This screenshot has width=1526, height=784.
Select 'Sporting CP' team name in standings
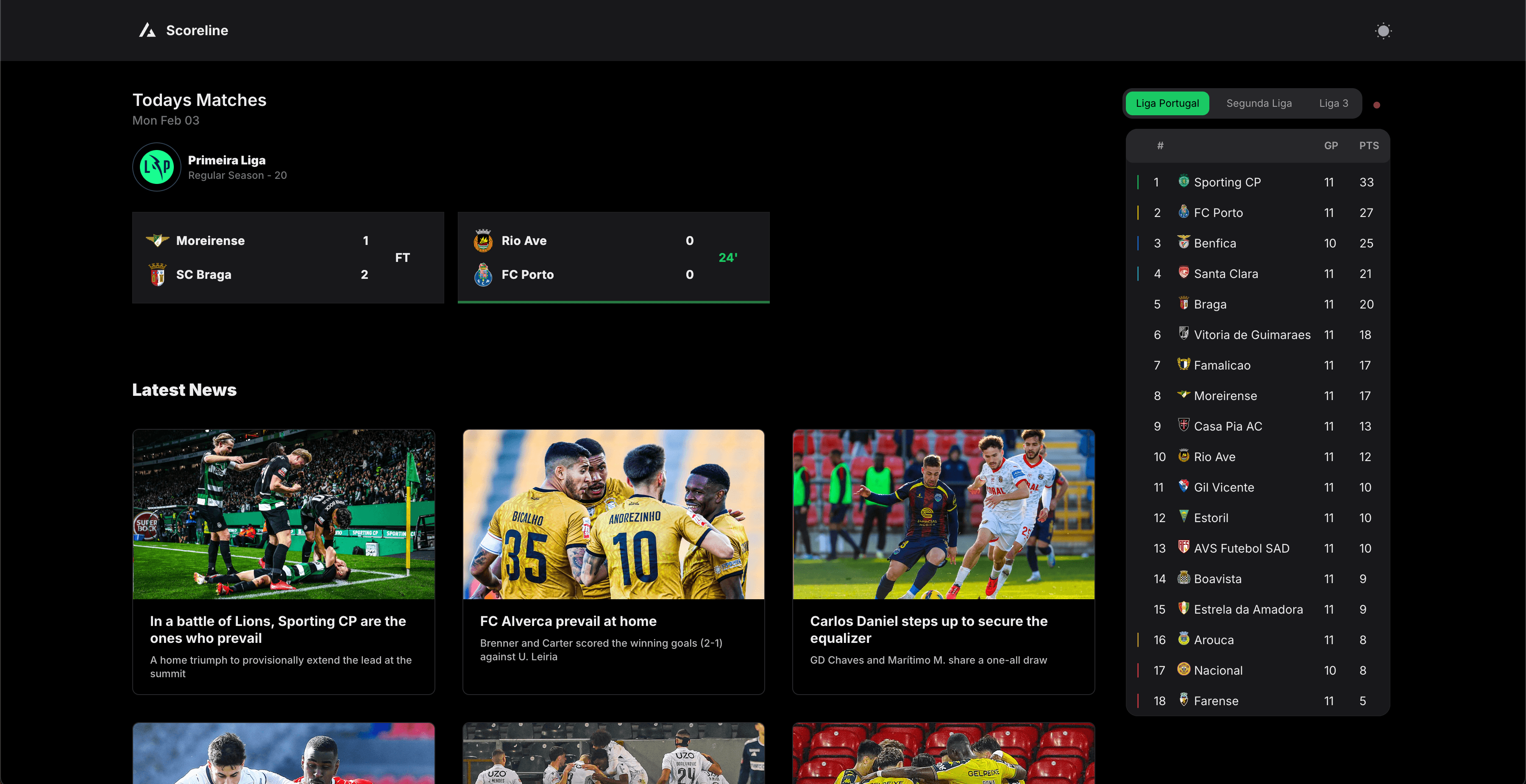(x=1227, y=182)
